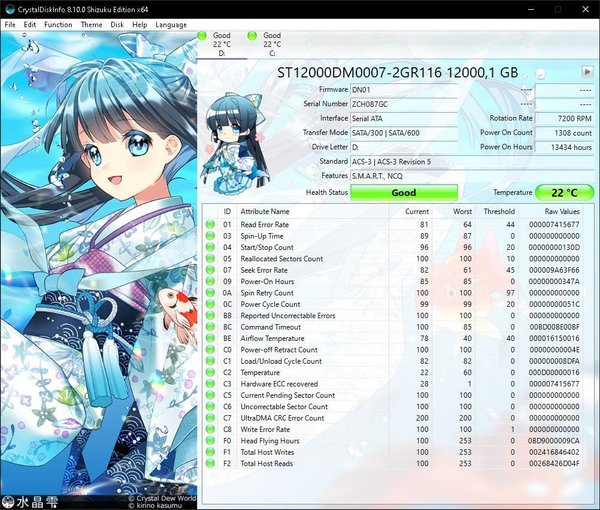
Task: Click the status icon for Power-On Hours row
Action: click(x=210, y=281)
